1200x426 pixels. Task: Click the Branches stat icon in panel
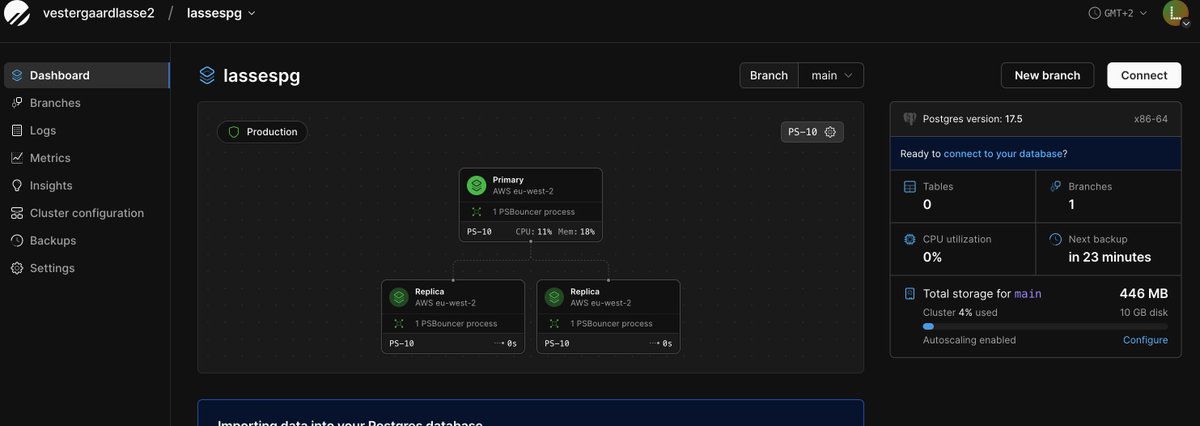pos(1056,186)
